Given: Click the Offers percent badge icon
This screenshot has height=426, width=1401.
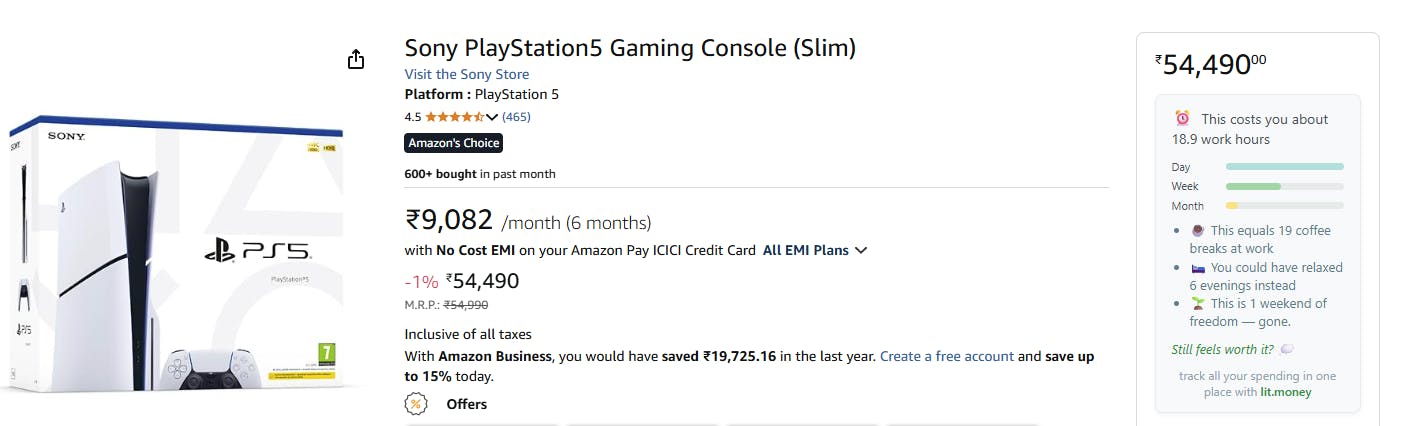Looking at the screenshot, I should pyautogui.click(x=416, y=404).
